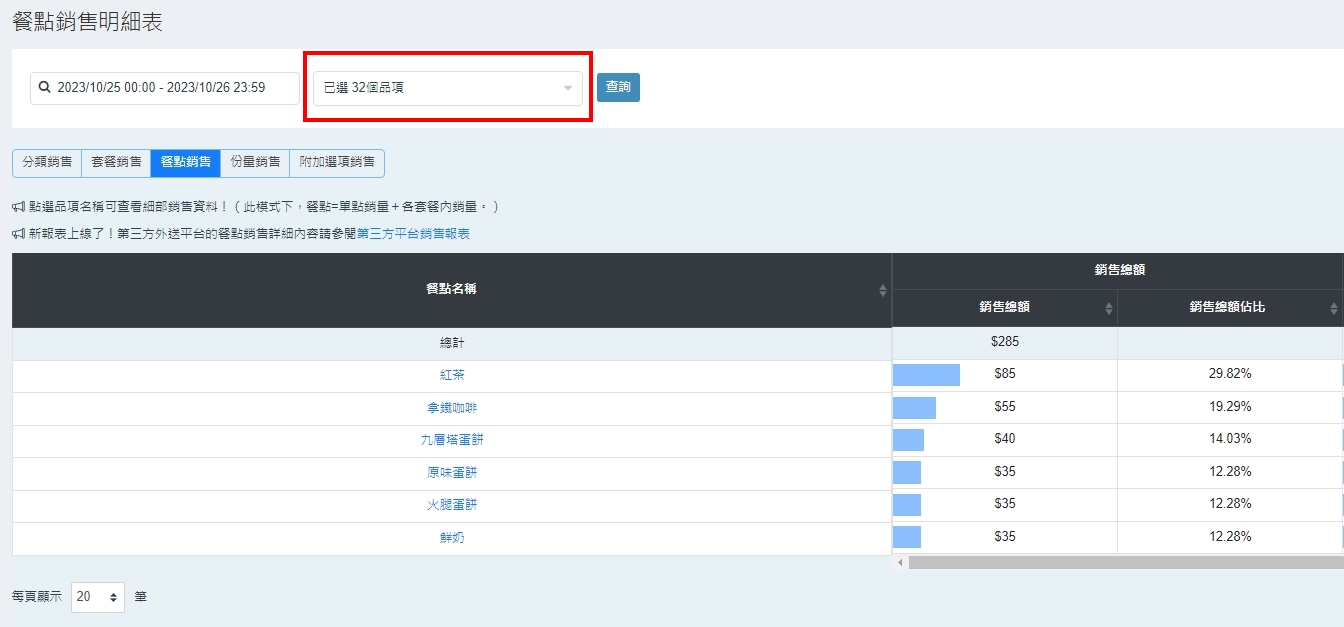Image resolution: width=1344 pixels, height=627 pixels.
Task: Switch to 套餐銷售 tab
Action: (116, 162)
